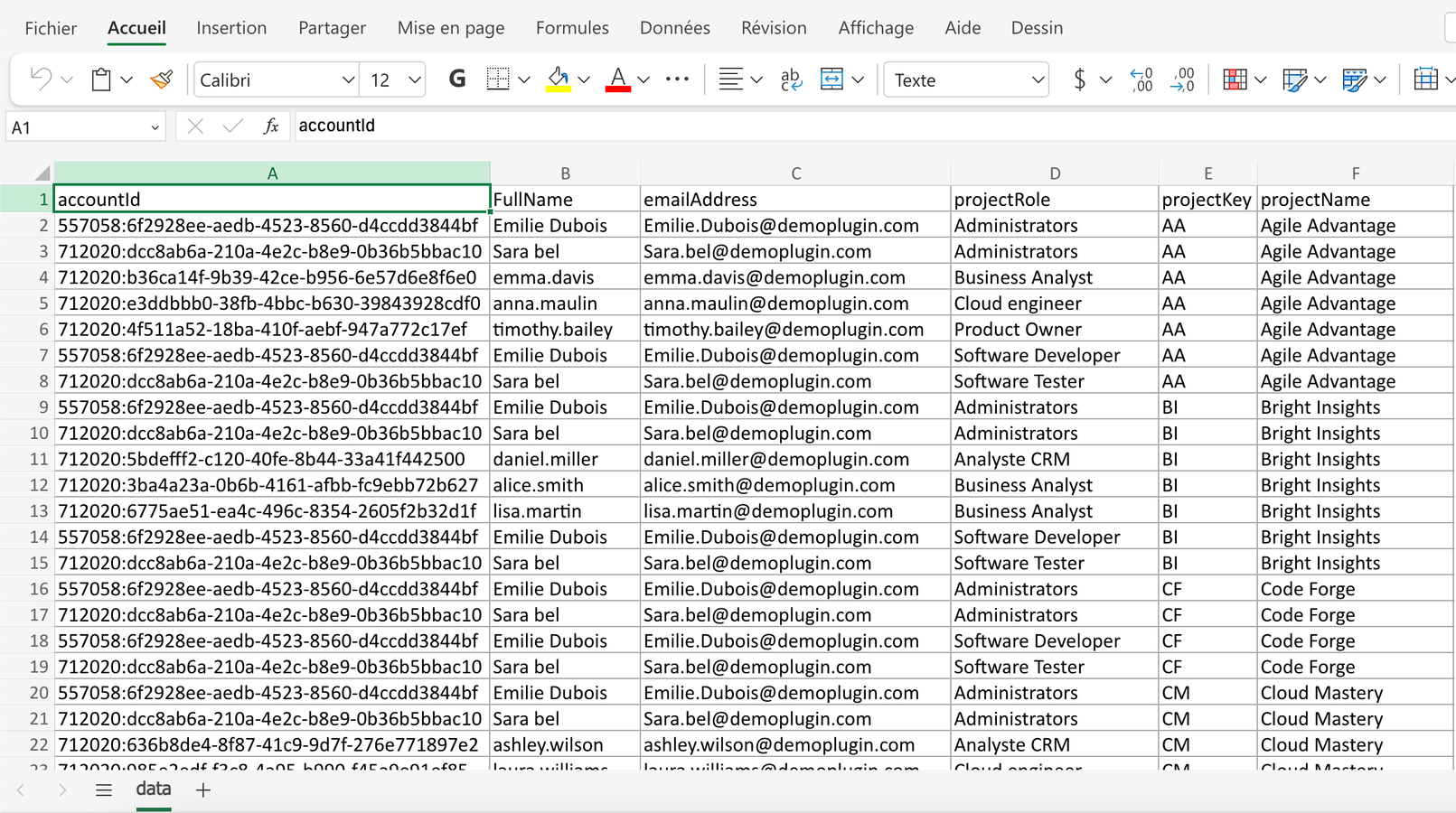Image resolution: width=1456 pixels, height=813 pixels.
Task: Open the fill color palette arrow
Action: point(584,80)
